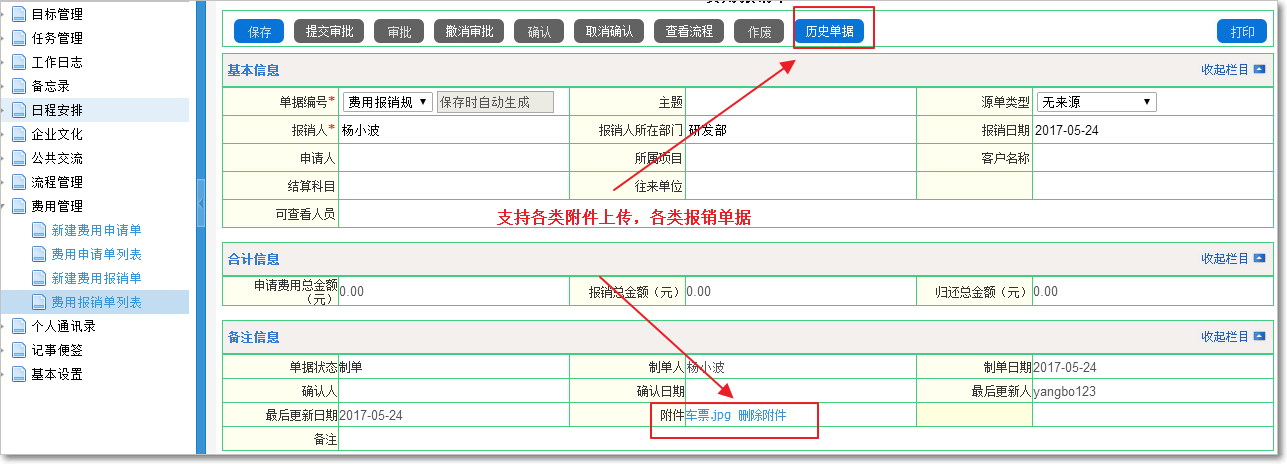Viewport: 1287px width, 464px height.
Task: Click the page icon beside 新建费用申请单
Action: pyautogui.click(x=39, y=230)
